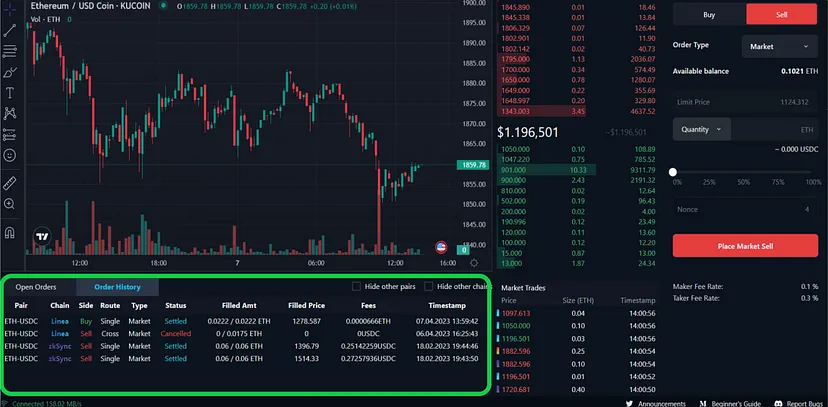Click the Ethereum / USD Coin symbol title
828x407 pixels.
[90, 6]
